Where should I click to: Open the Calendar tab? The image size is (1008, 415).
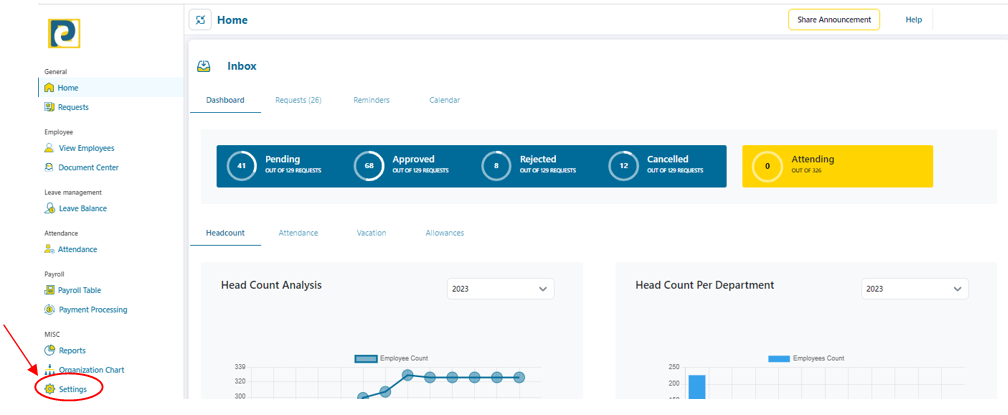pos(444,100)
